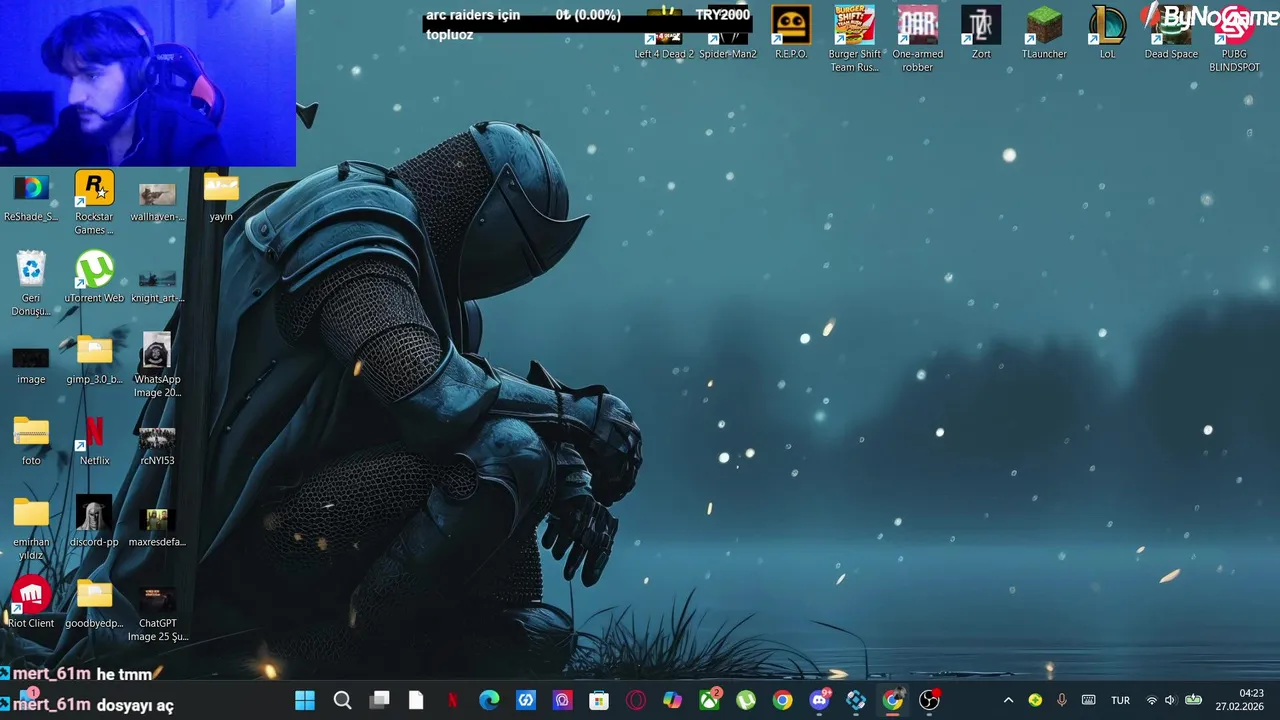Open the Xbox app in the taskbar
Viewport: 1280px width, 720px height.
coord(709,700)
